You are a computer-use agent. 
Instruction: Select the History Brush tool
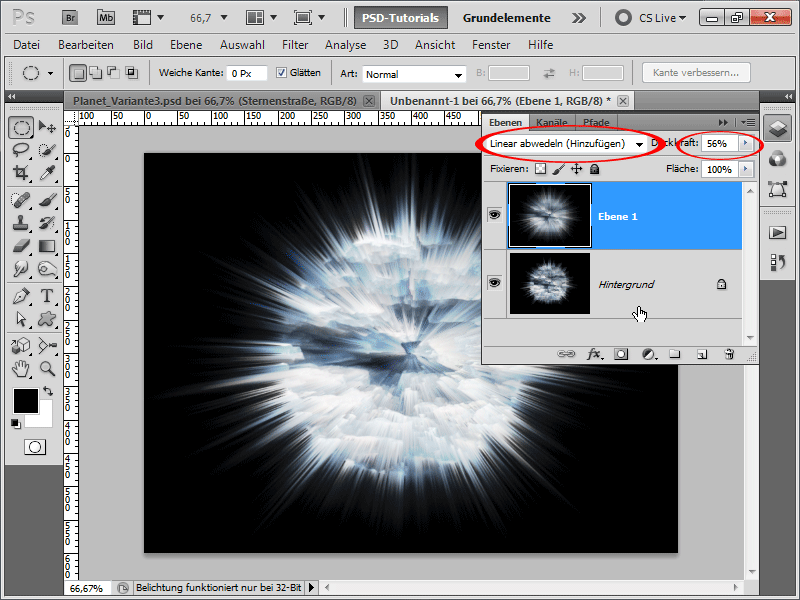click(47, 223)
